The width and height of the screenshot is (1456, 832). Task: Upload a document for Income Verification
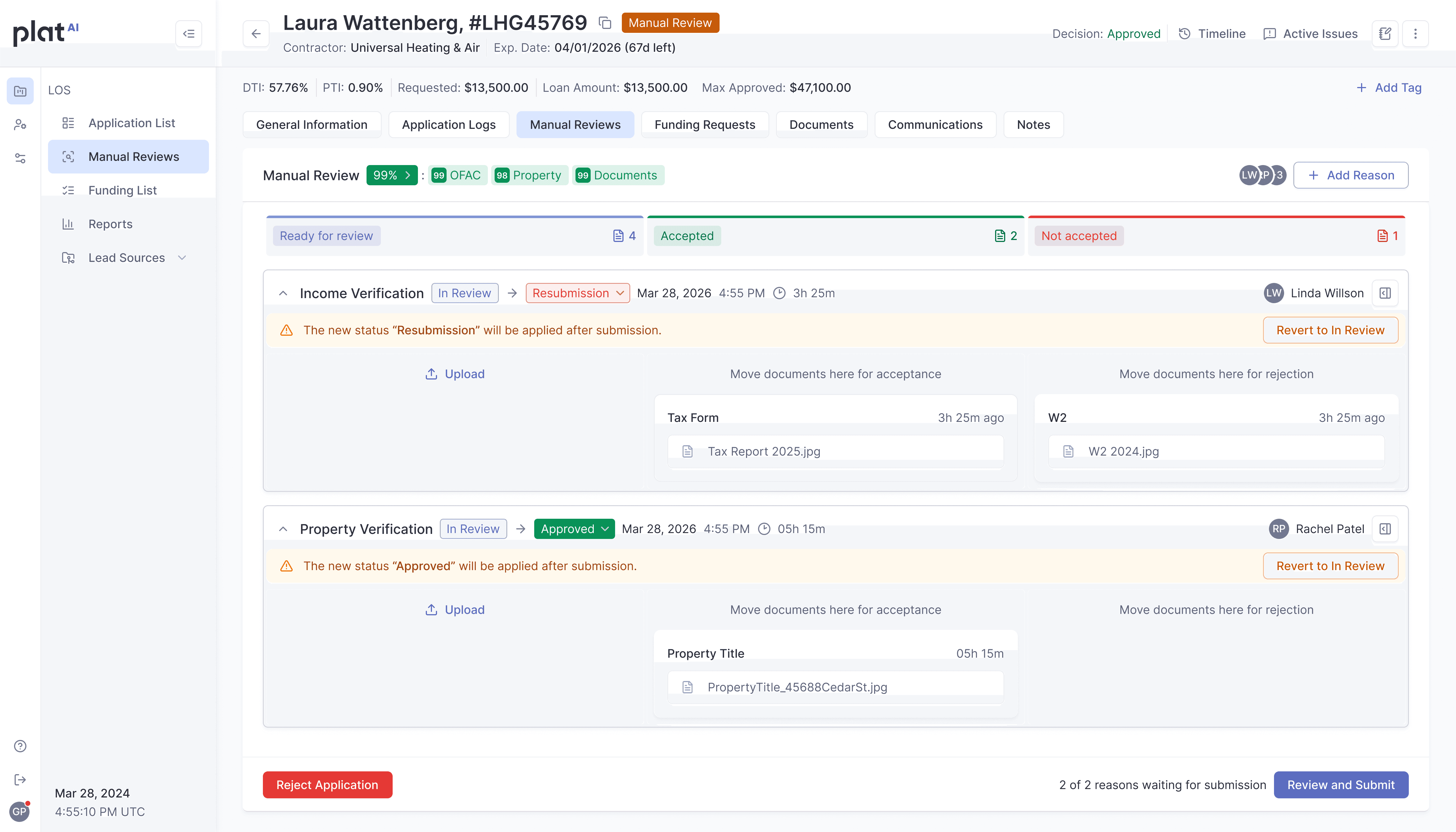point(454,374)
